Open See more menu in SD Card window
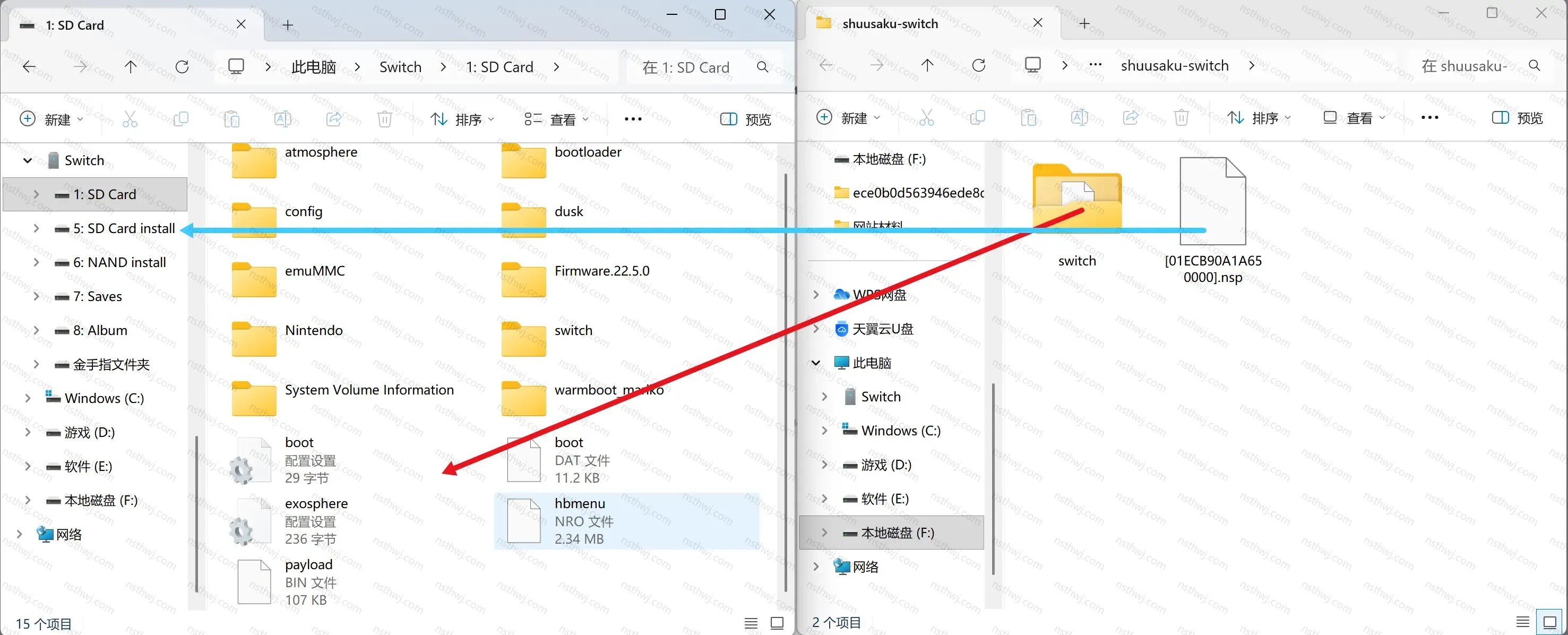The width and height of the screenshot is (1568, 635). pyautogui.click(x=633, y=119)
